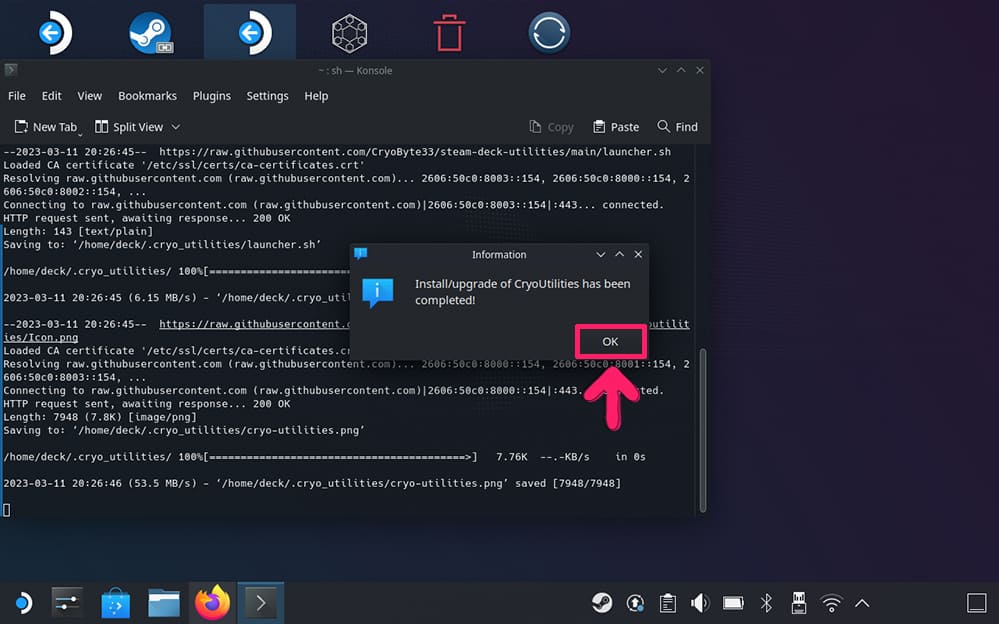Image resolution: width=999 pixels, height=624 pixels.
Task: Open the Edit menu in Konsole
Action: tap(52, 96)
